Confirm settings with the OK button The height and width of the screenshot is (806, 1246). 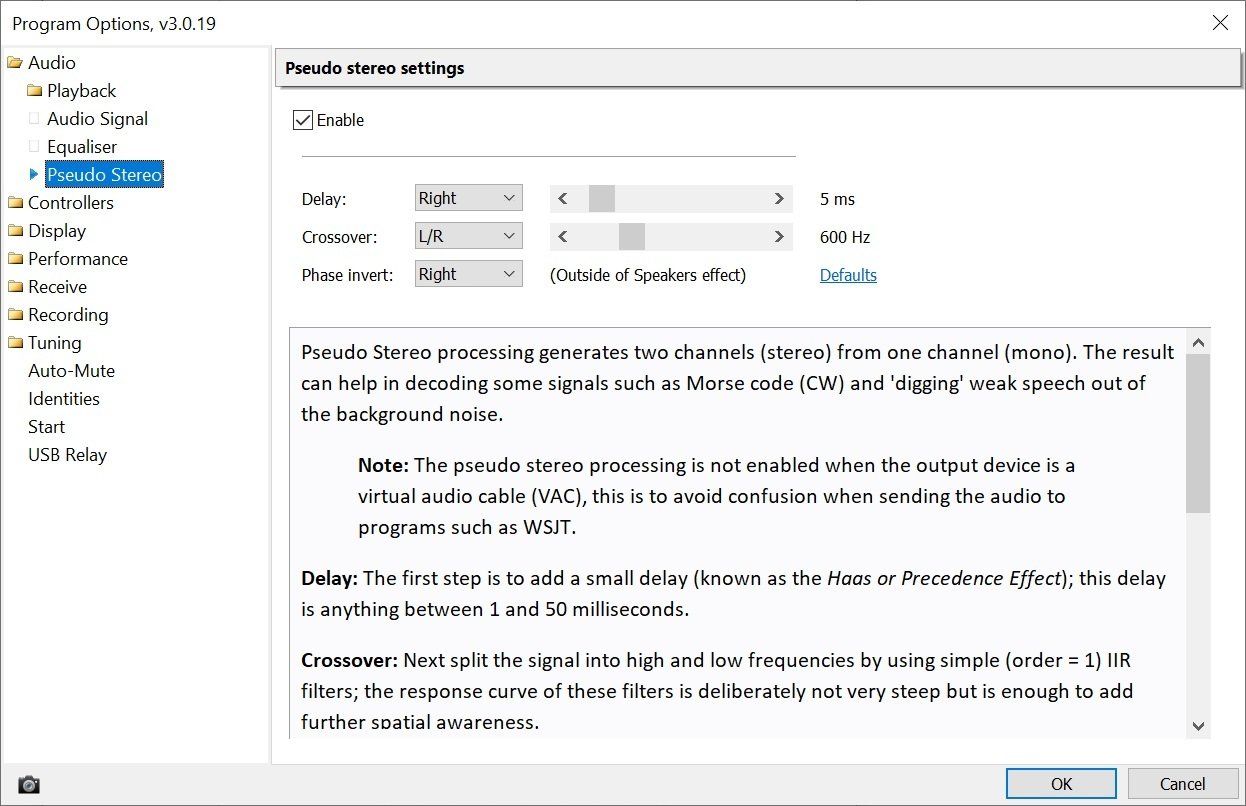(1061, 784)
